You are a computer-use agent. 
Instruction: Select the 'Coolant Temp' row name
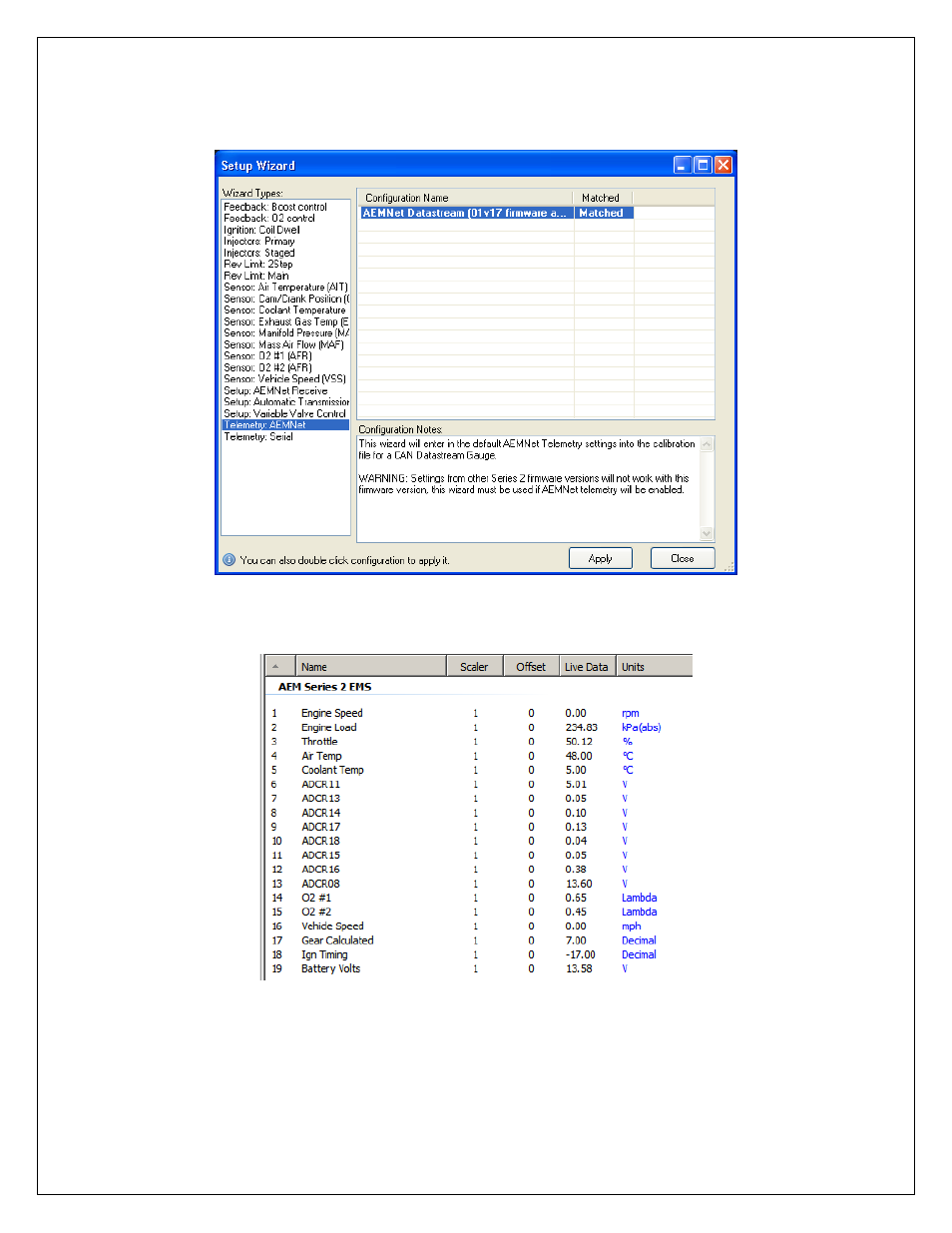pyautogui.click(x=332, y=770)
